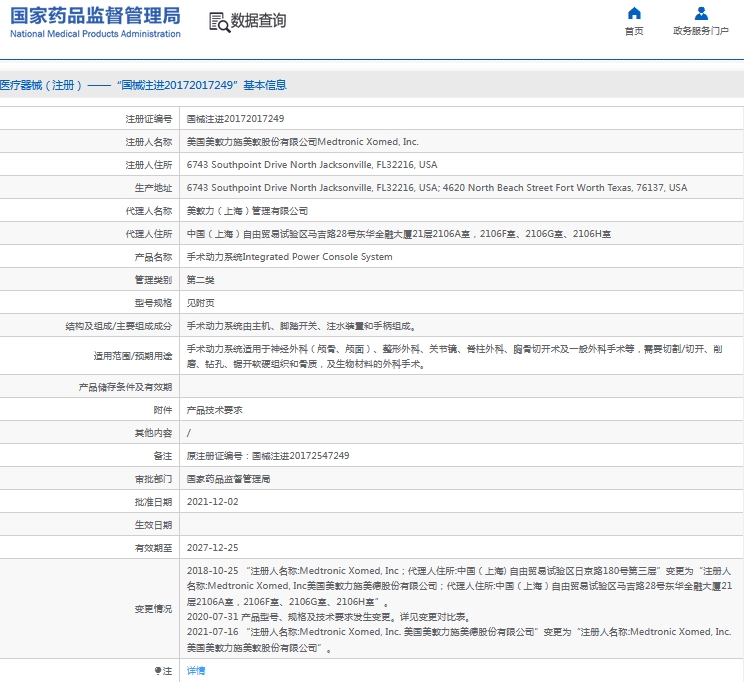Click the 注册人名称 row label
Image resolution: width=744 pixels, height=682 pixels.
point(149,142)
